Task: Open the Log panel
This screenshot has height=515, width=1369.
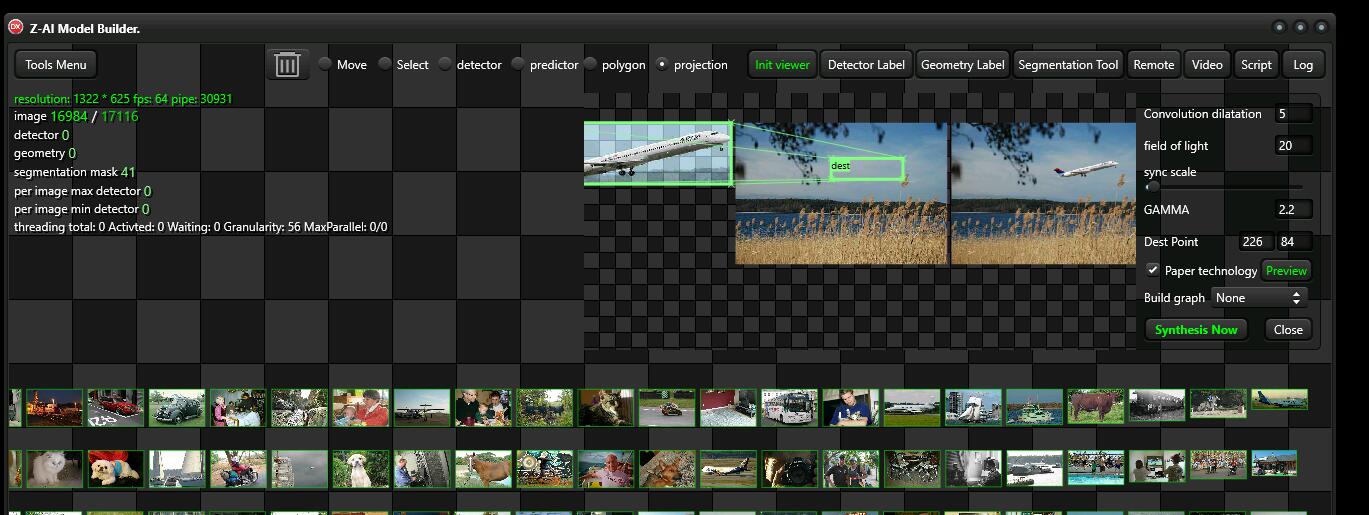Action: 1303,64
